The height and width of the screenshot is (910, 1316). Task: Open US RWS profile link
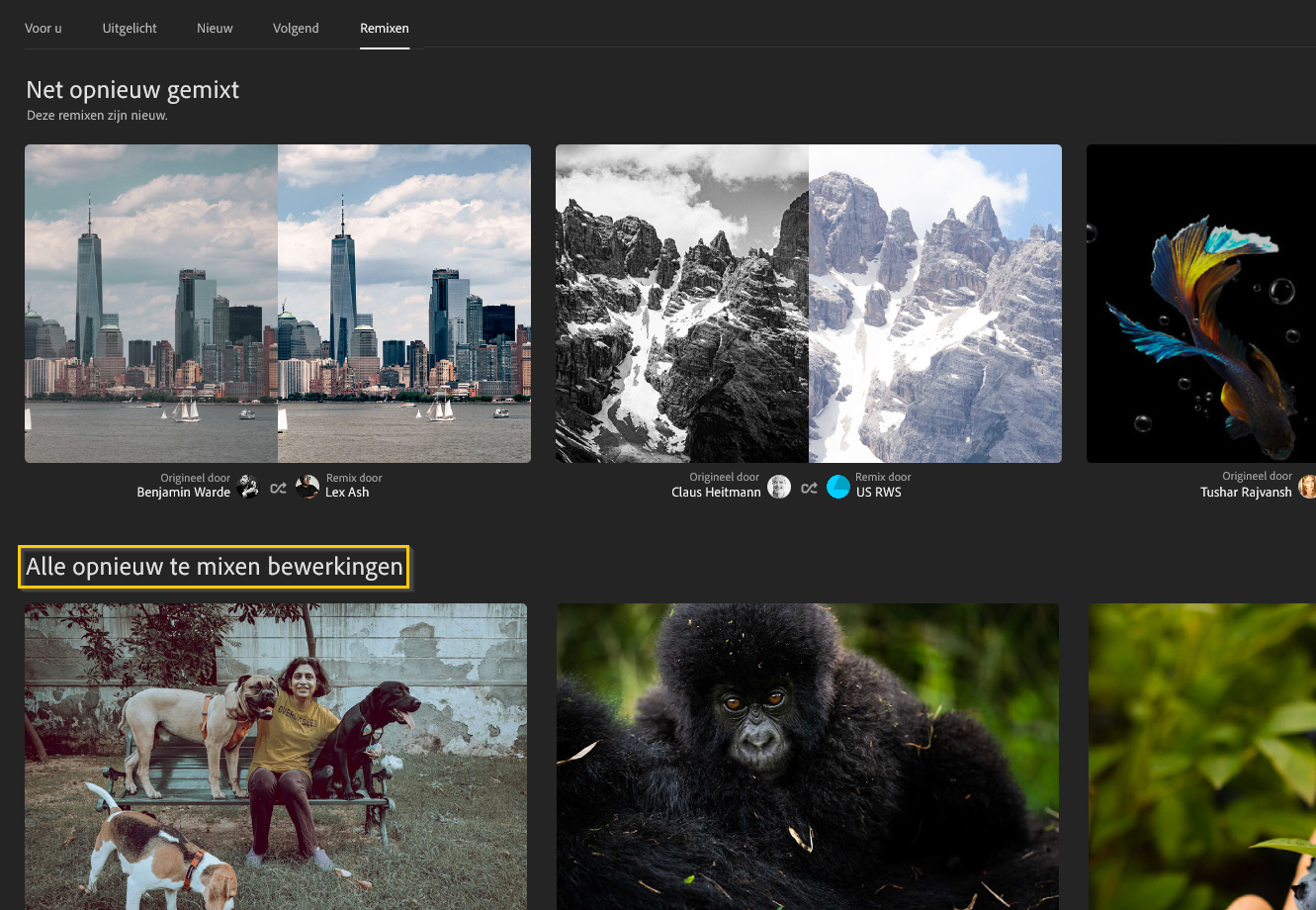(x=879, y=492)
